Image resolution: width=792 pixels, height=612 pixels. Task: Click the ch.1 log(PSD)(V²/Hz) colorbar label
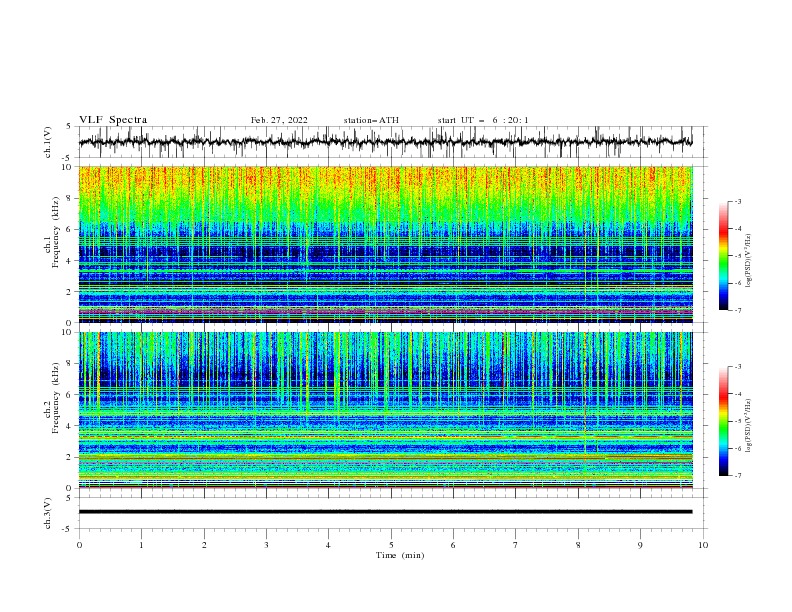click(x=749, y=261)
